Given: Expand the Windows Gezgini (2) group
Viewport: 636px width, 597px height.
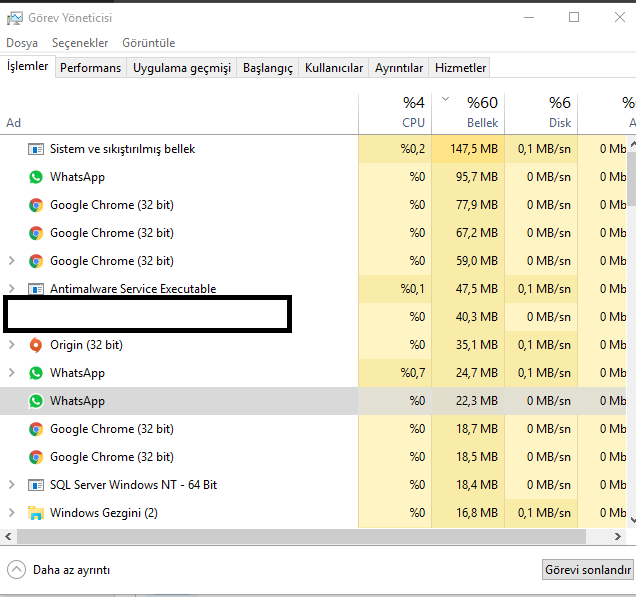Looking at the screenshot, I should coord(12,513).
